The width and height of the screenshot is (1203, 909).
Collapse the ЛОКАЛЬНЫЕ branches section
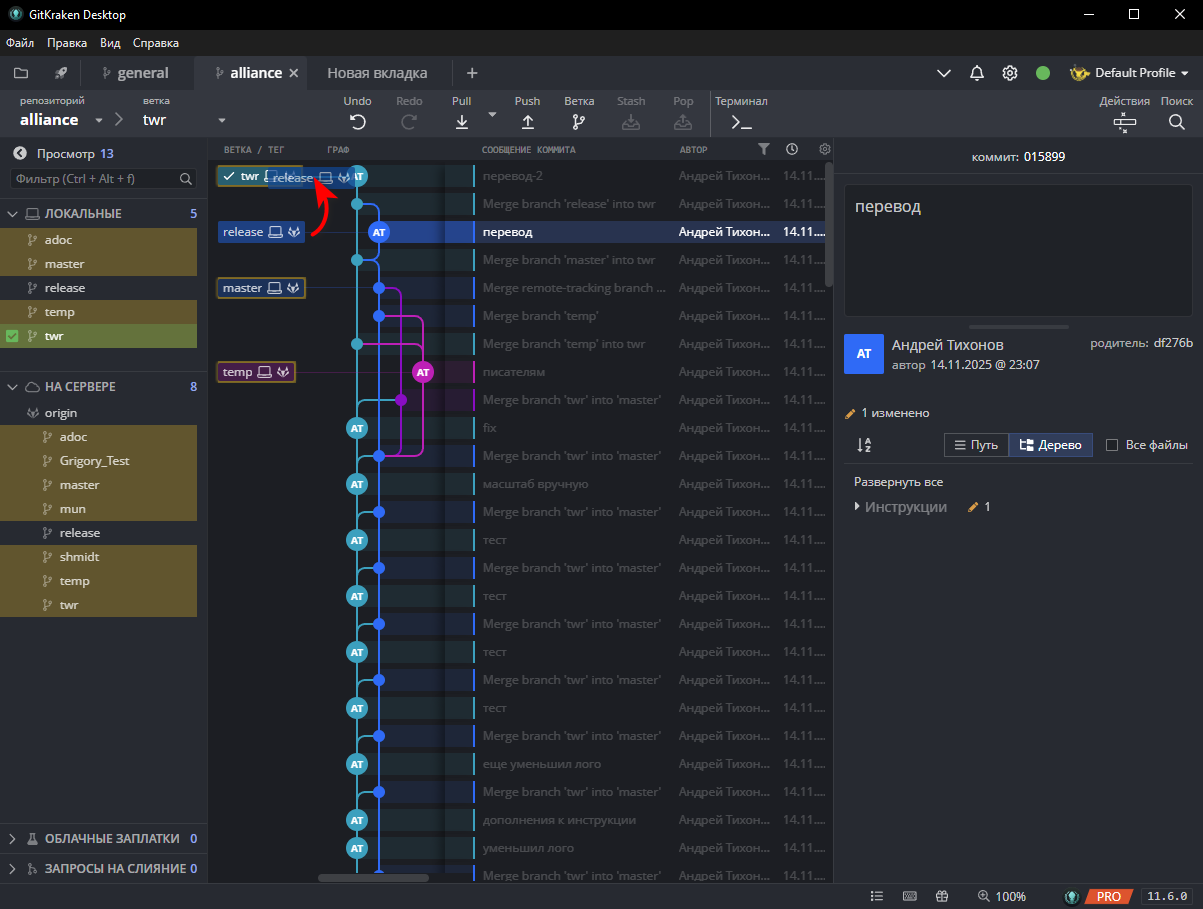[x=10, y=213]
